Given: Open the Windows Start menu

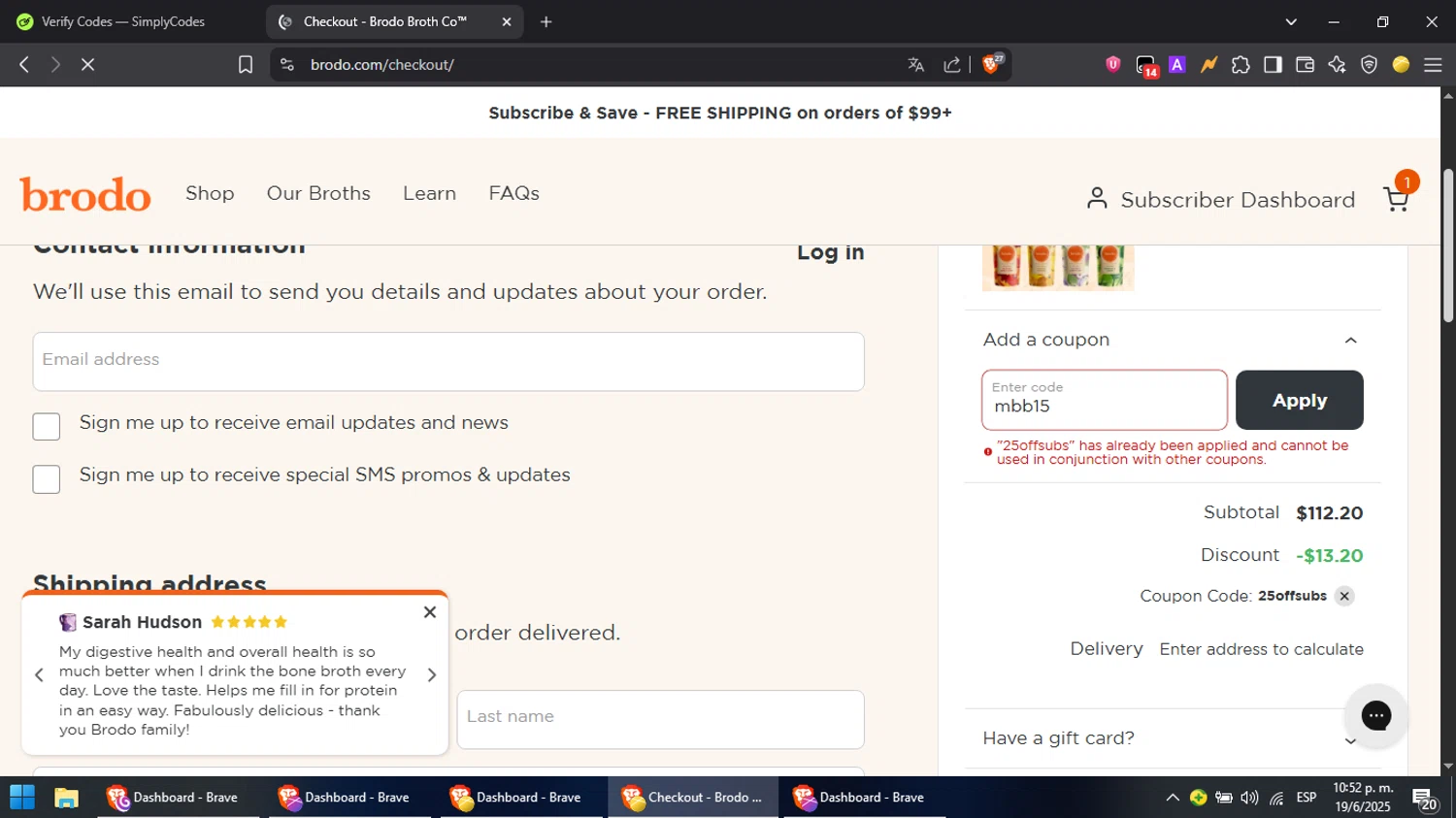Looking at the screenshot, I should tap(21, 798).
